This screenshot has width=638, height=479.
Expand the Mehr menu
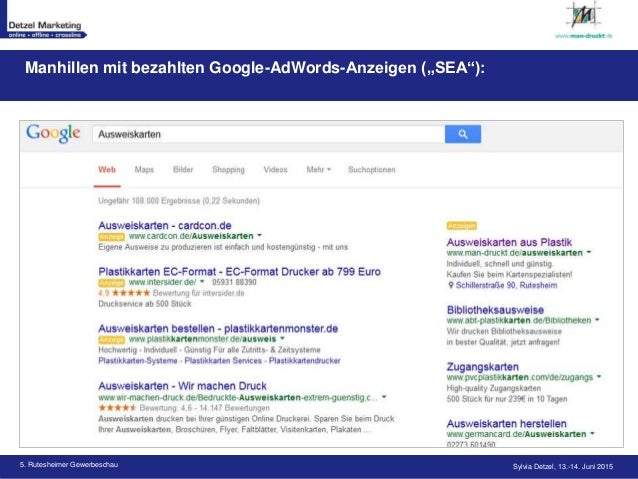319,170
